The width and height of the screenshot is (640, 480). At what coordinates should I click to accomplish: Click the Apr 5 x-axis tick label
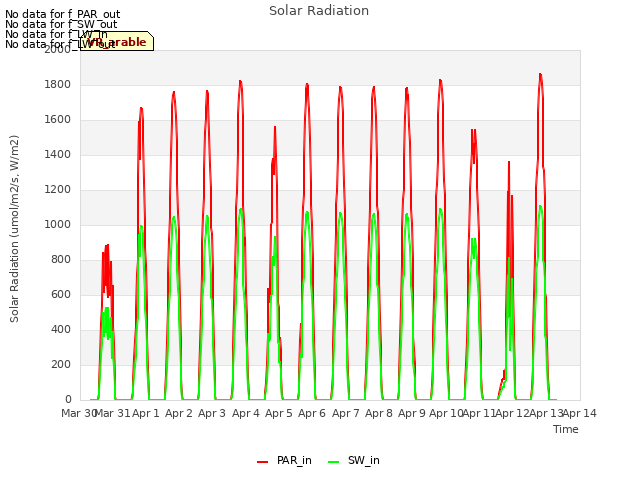[x=279, y=413]
